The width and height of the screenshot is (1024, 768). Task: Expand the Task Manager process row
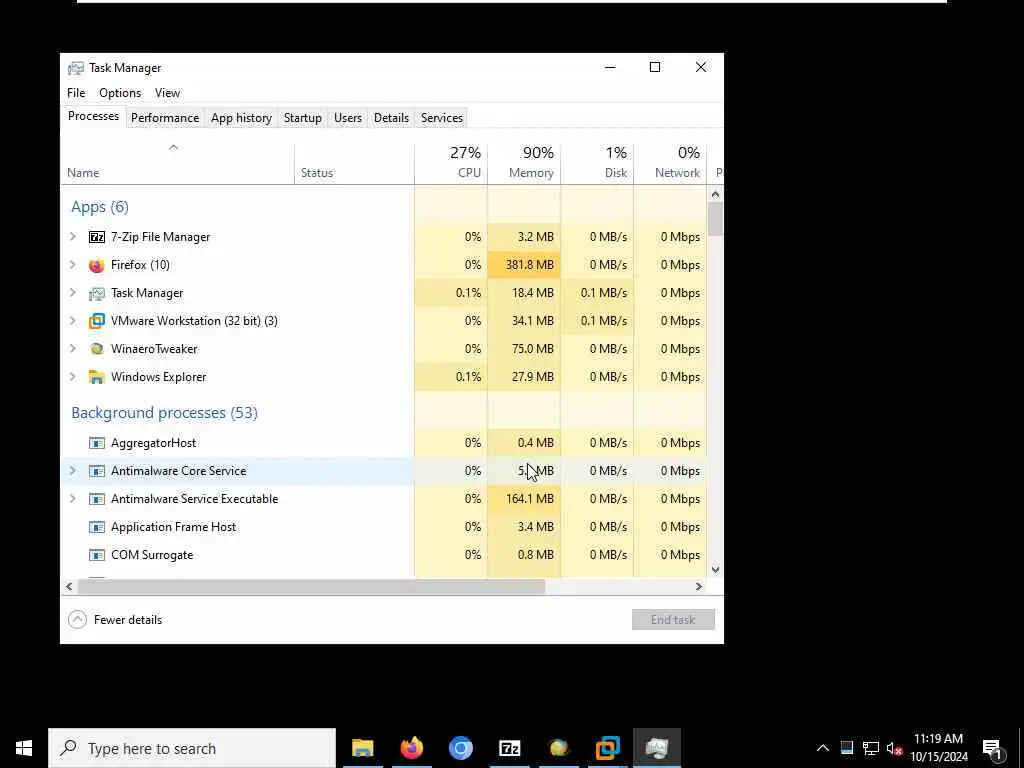tap(73, 293)
